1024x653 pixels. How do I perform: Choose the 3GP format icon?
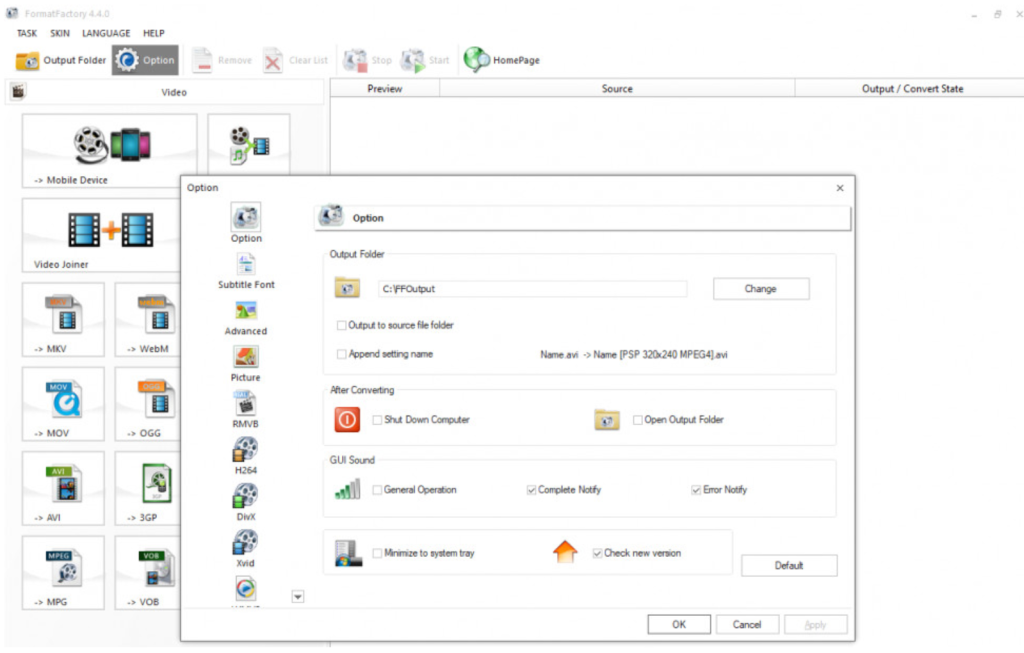pos(148,488)
